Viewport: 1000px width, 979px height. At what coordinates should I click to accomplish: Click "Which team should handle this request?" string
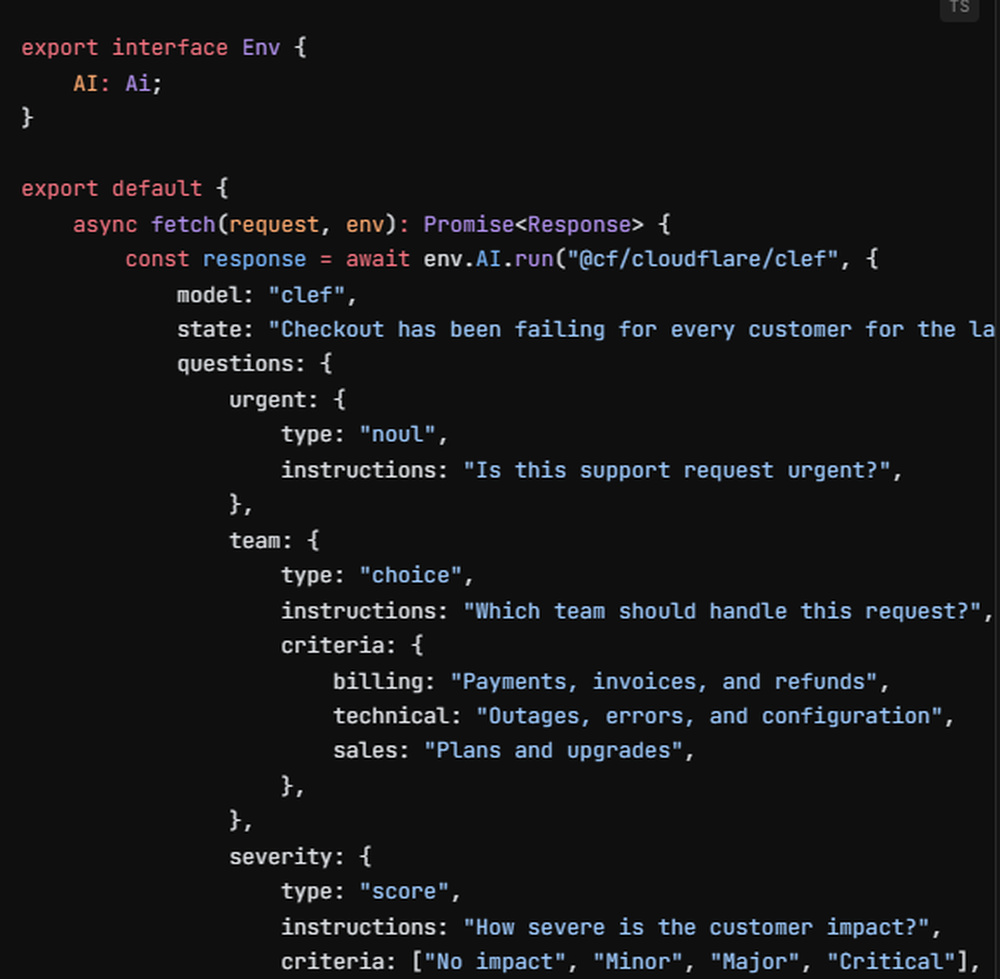pyautogui.click(x=722, y=612)
